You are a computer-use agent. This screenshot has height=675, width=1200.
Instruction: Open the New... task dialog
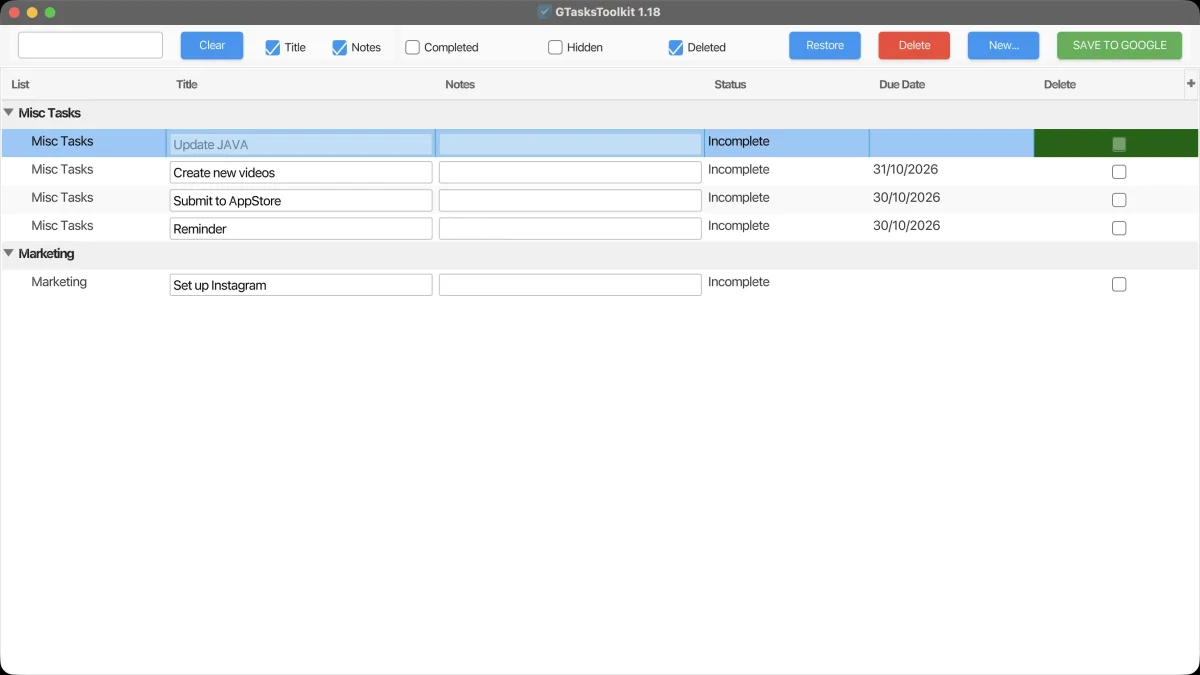(x=1003, y=45)
